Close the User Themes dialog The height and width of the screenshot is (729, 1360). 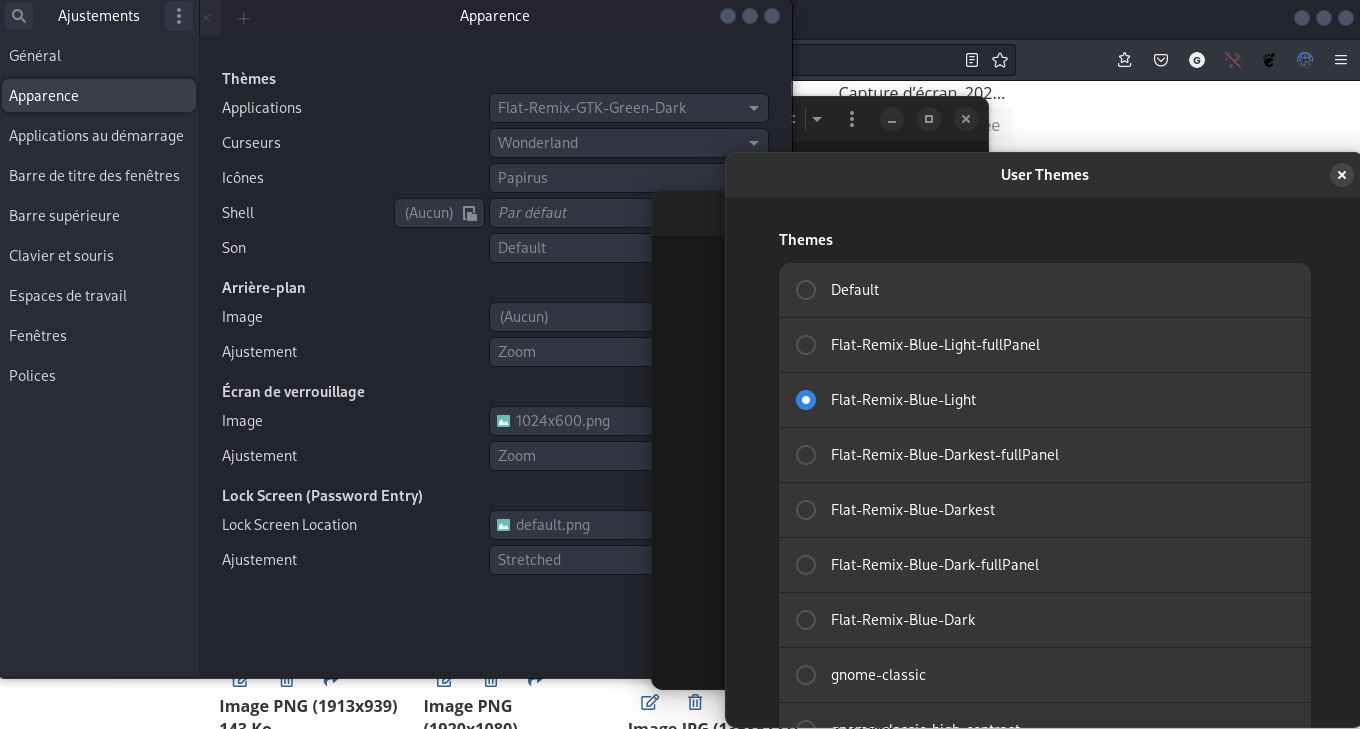coord(1342,175)
